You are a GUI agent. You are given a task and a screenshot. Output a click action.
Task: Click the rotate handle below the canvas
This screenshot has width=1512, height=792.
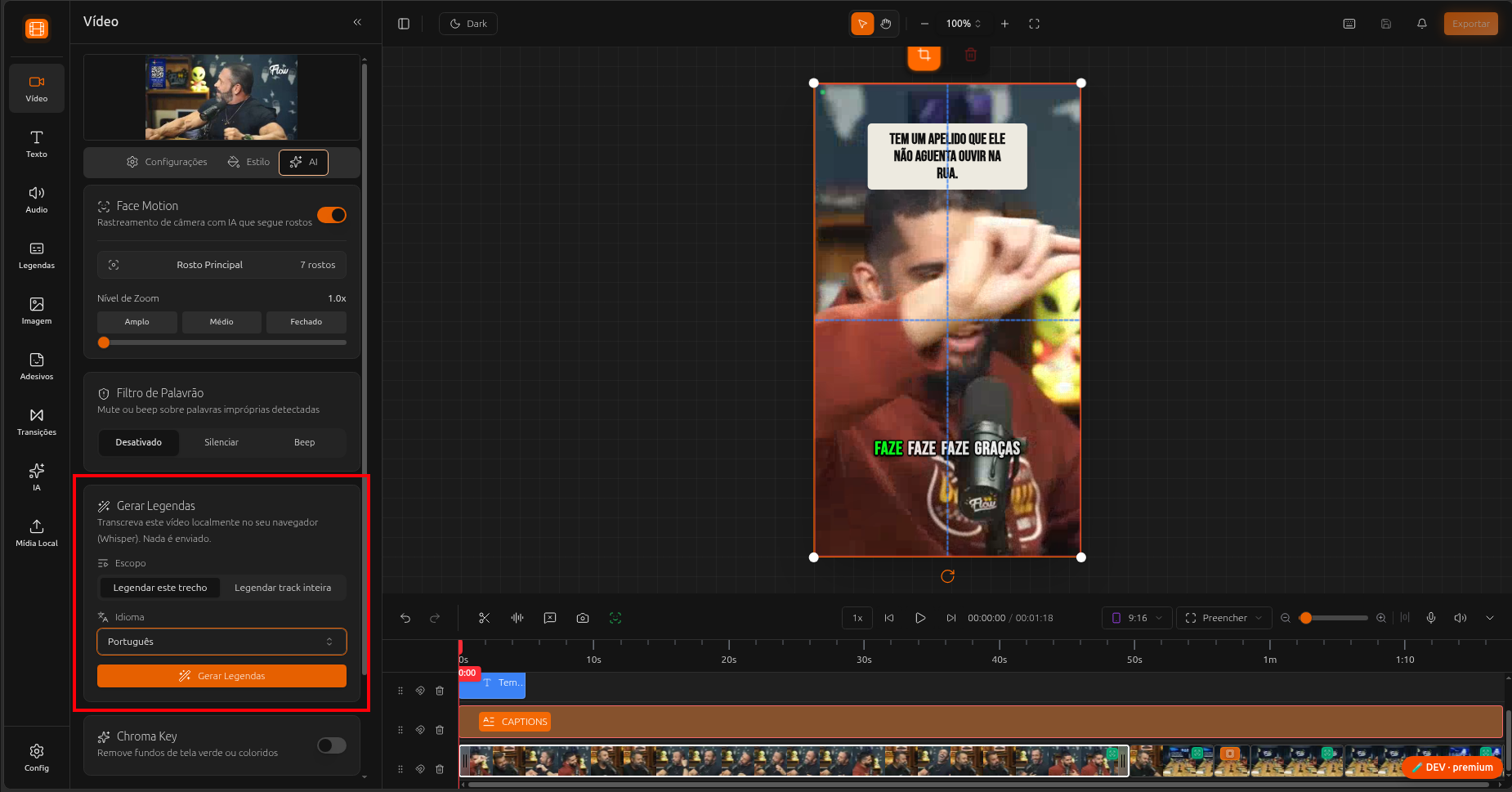[x=947, y=576]
